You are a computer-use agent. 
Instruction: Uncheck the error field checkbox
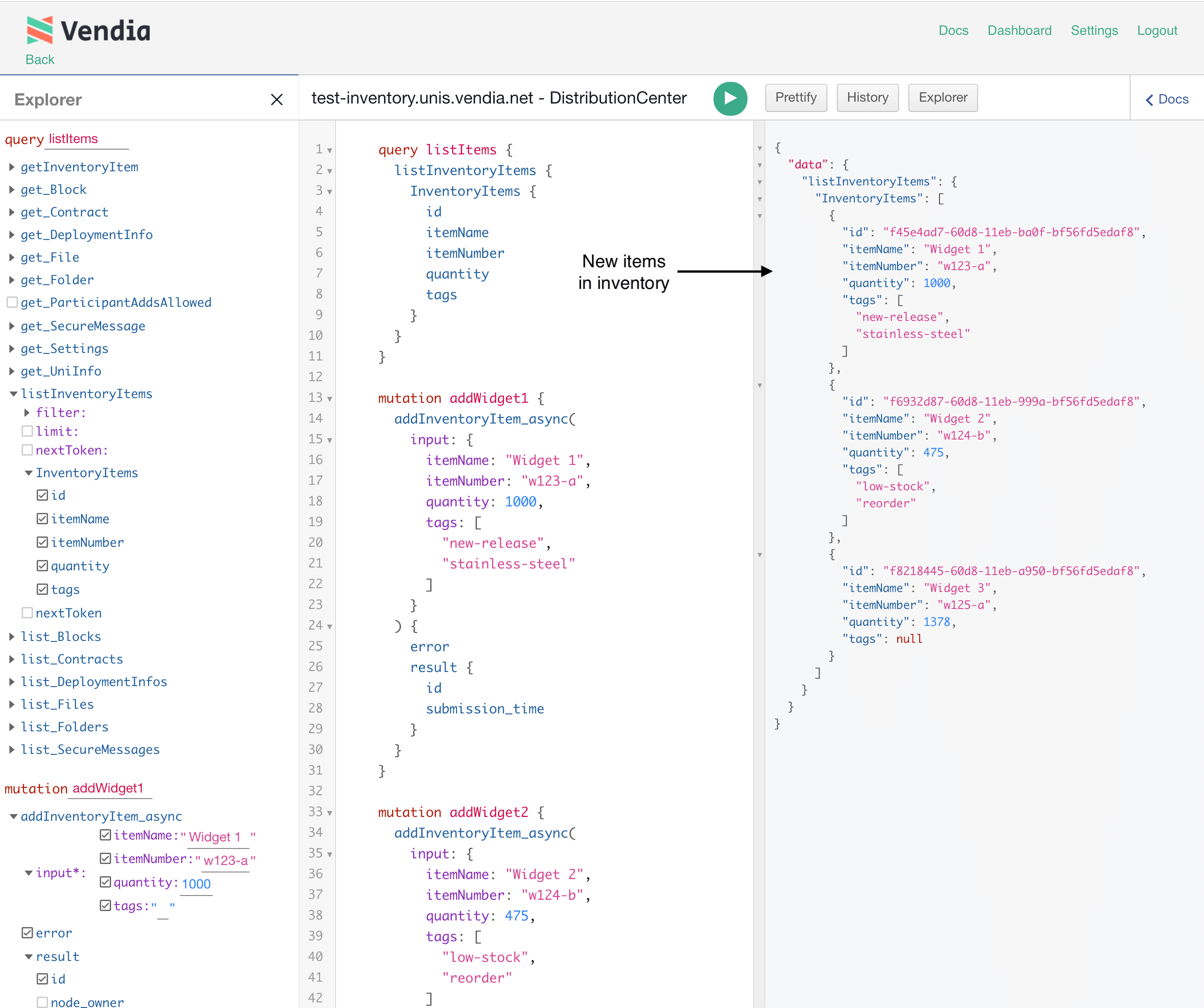point(27,933)
